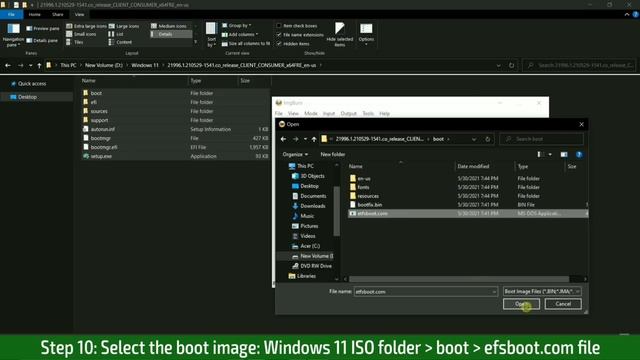Click New Volume (D:) breadcrumb
The width and height of the screenshot is (640, 360).
click(104, 65)
